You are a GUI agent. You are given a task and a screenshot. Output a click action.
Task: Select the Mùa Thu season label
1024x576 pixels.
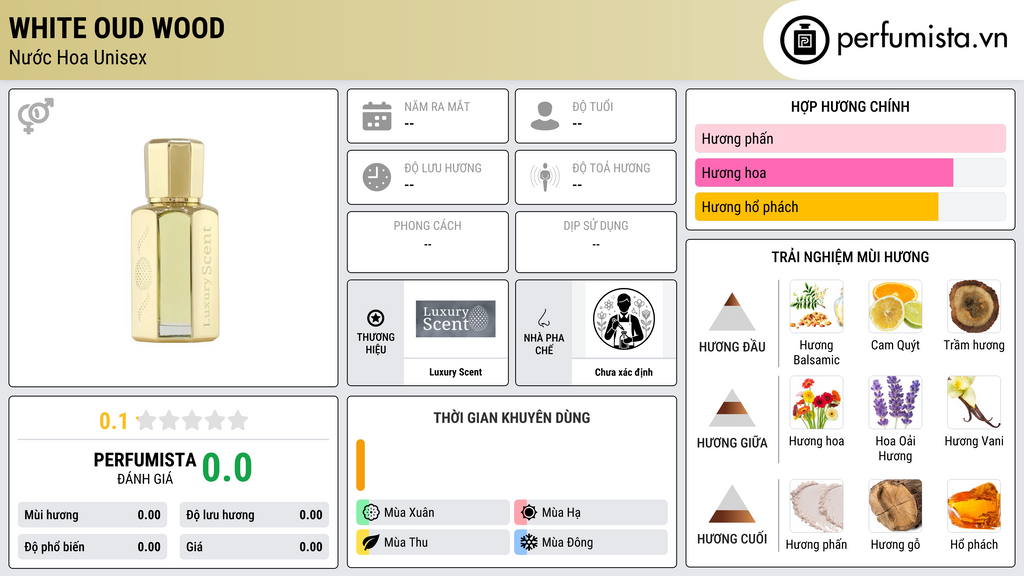[x=406, y=542]
